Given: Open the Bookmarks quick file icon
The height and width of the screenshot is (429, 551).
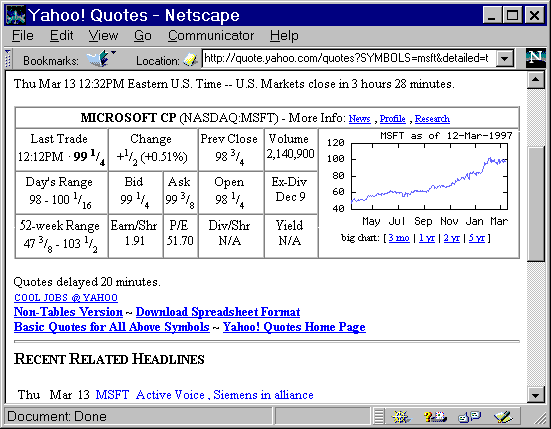Looking at the screenshot, I should pyautogui.click(x=101, y=59).
